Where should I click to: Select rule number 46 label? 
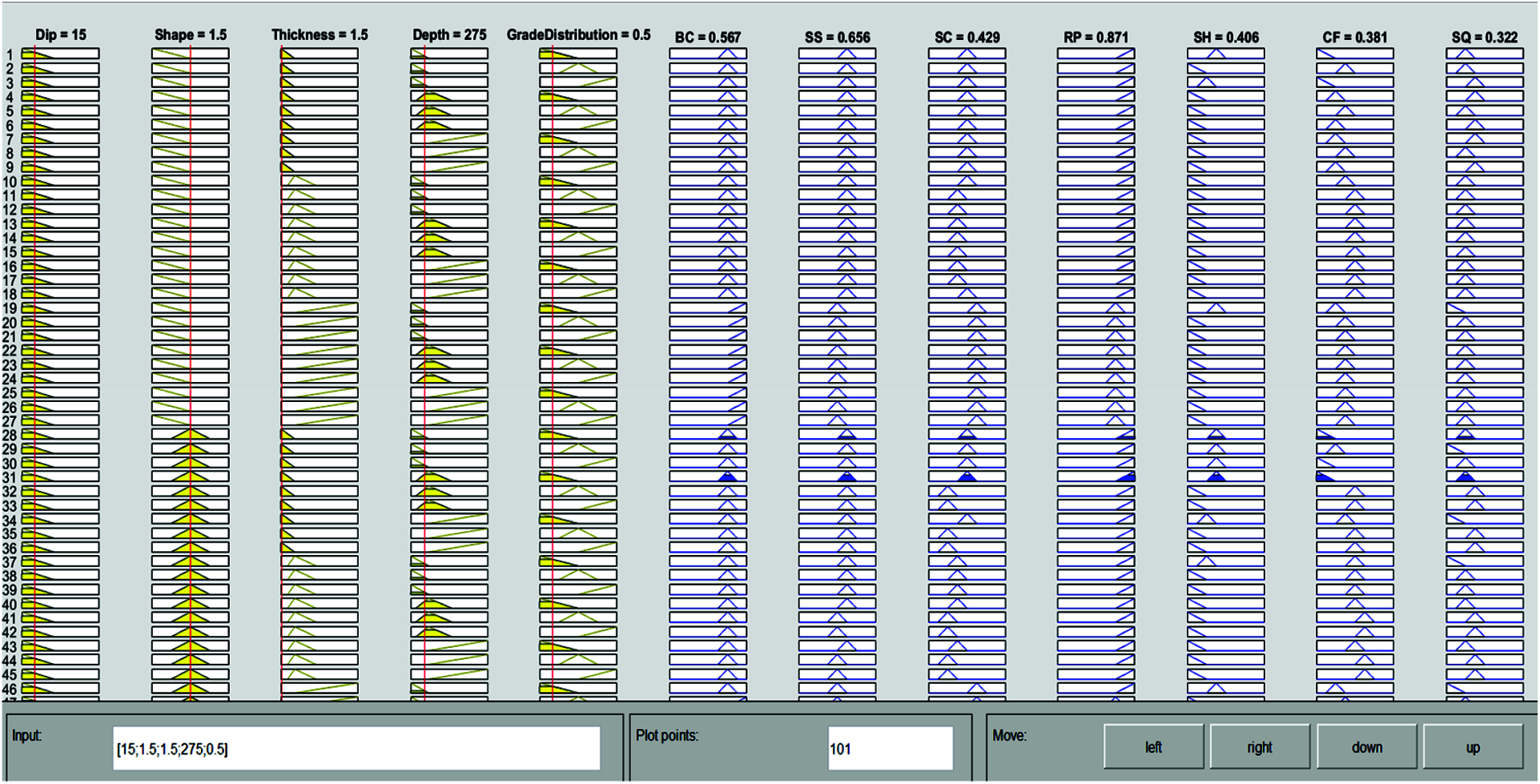point(10,690)
